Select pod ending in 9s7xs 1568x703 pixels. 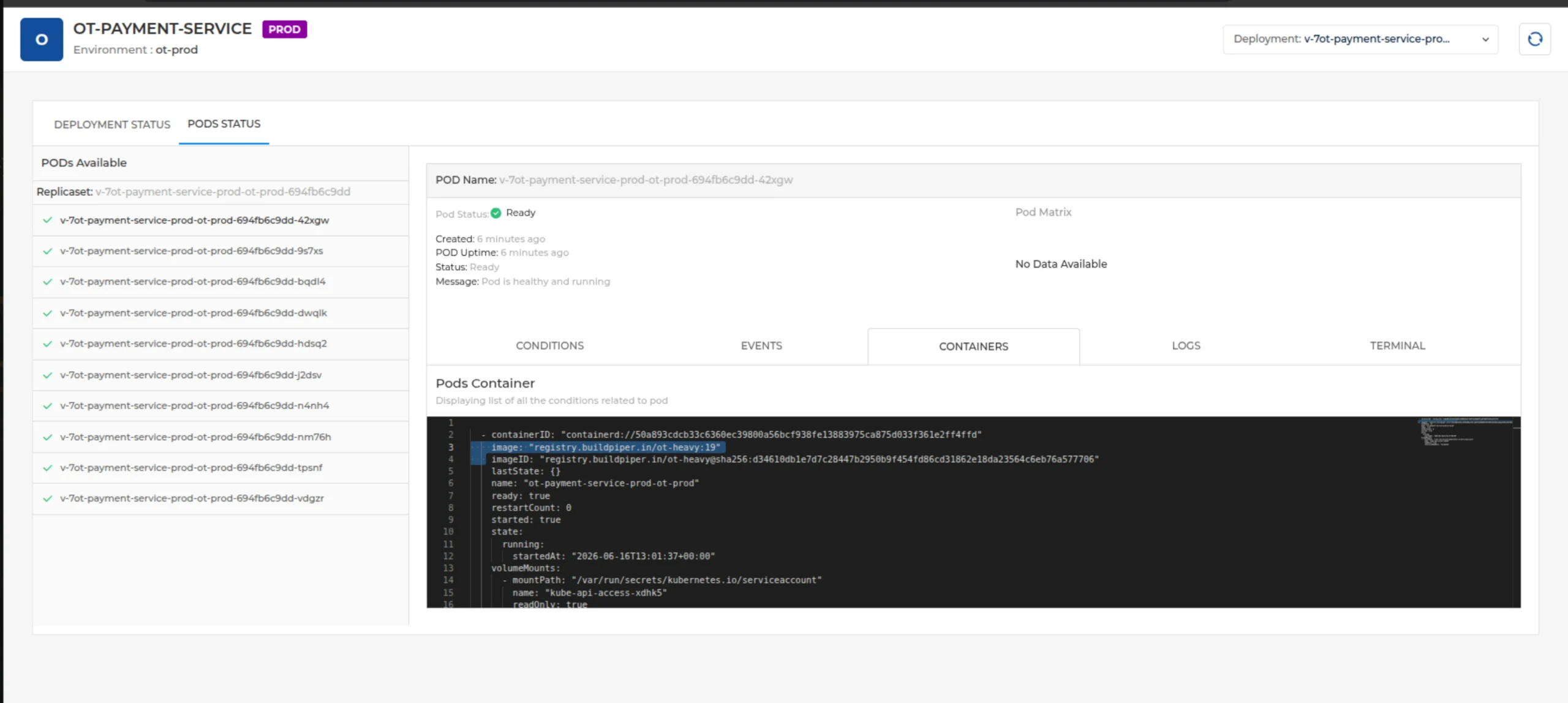click(221, 251)
